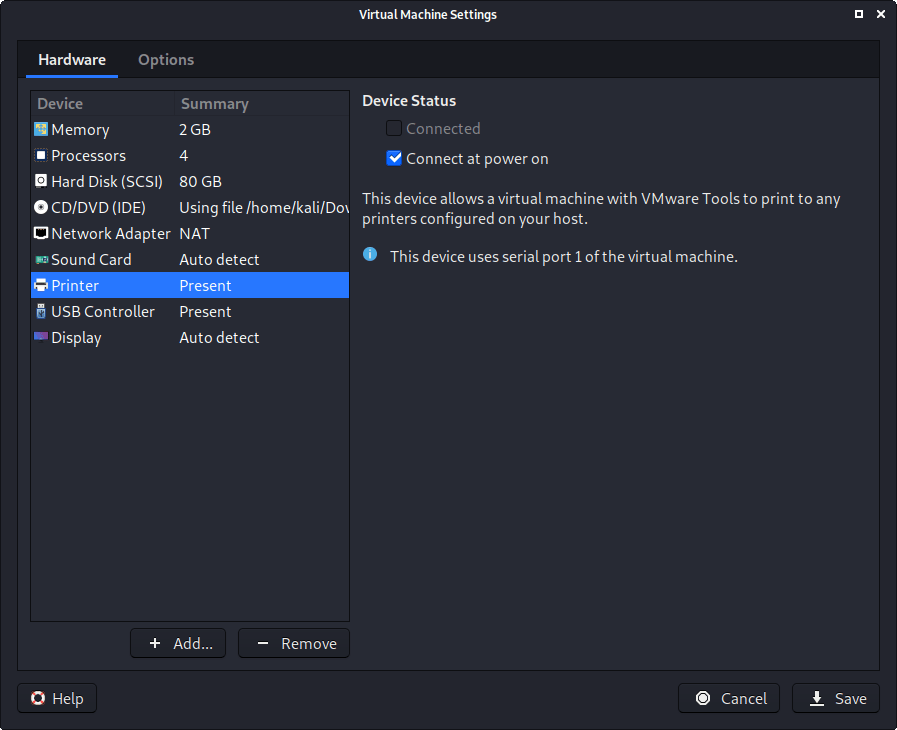
Task: Save the virtual machine settings
Action: 835,698
